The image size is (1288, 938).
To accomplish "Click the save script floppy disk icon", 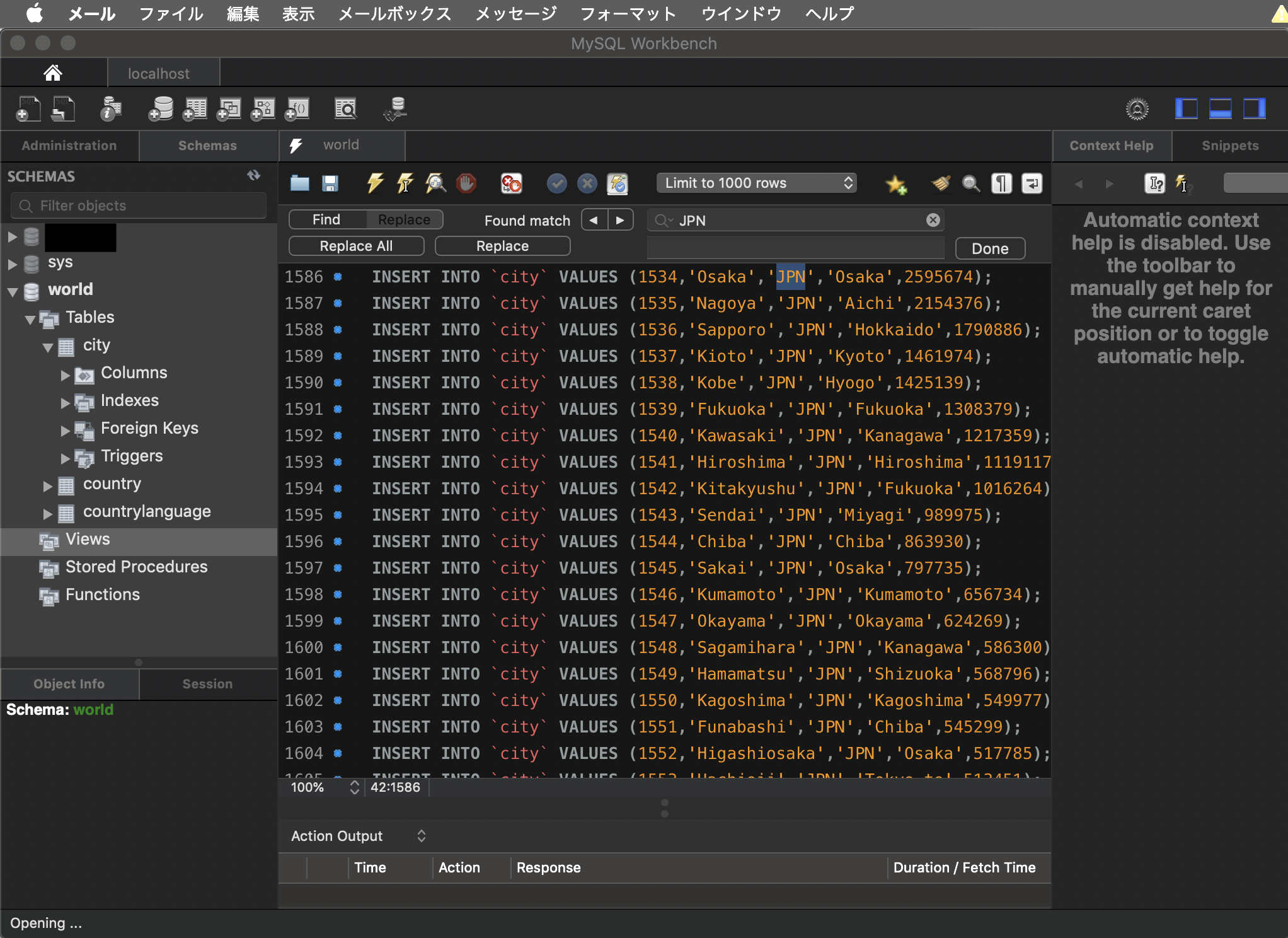I will point(330,183).
